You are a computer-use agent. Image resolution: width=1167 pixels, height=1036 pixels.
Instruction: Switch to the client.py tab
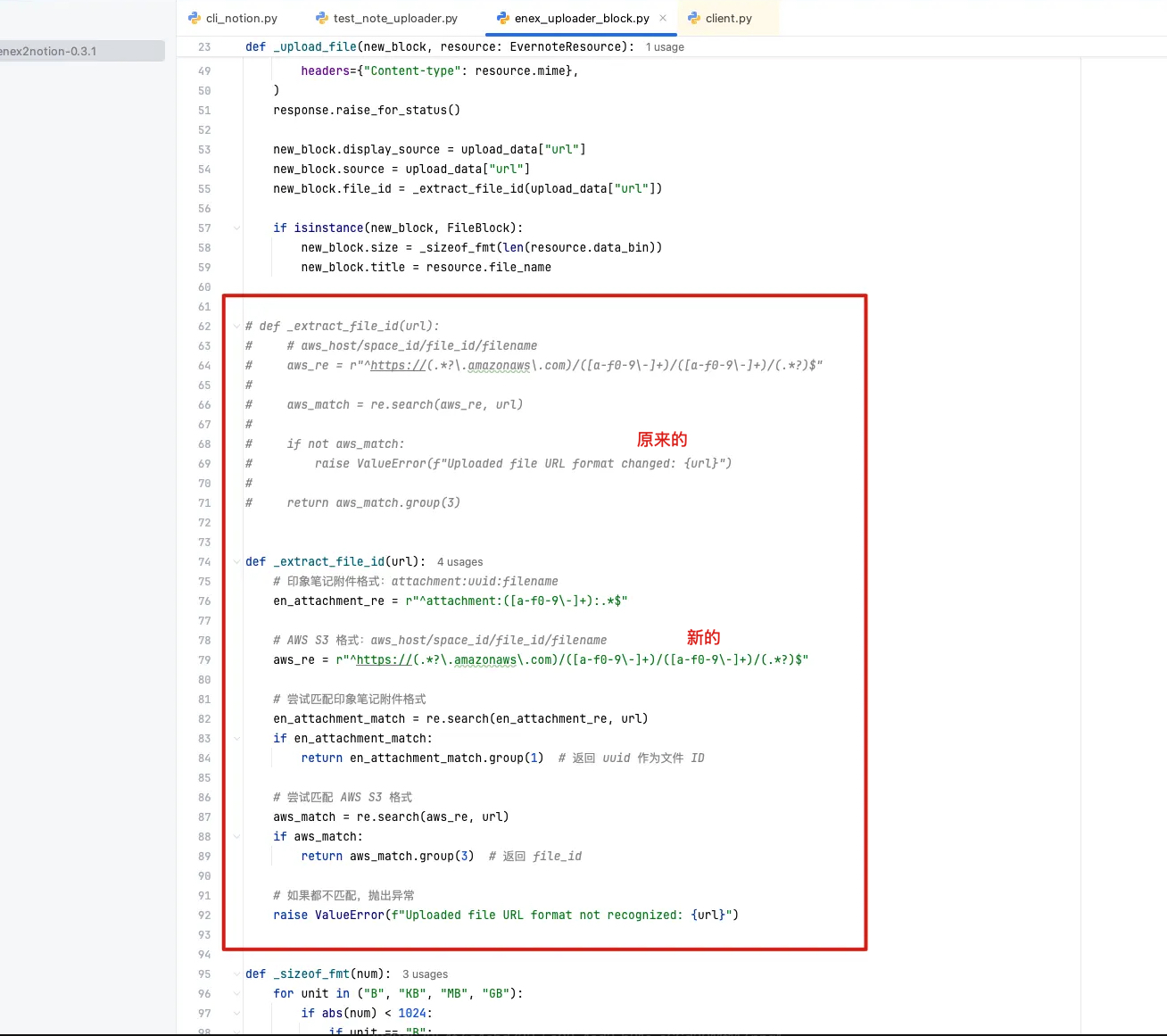[x=728, y=18]
